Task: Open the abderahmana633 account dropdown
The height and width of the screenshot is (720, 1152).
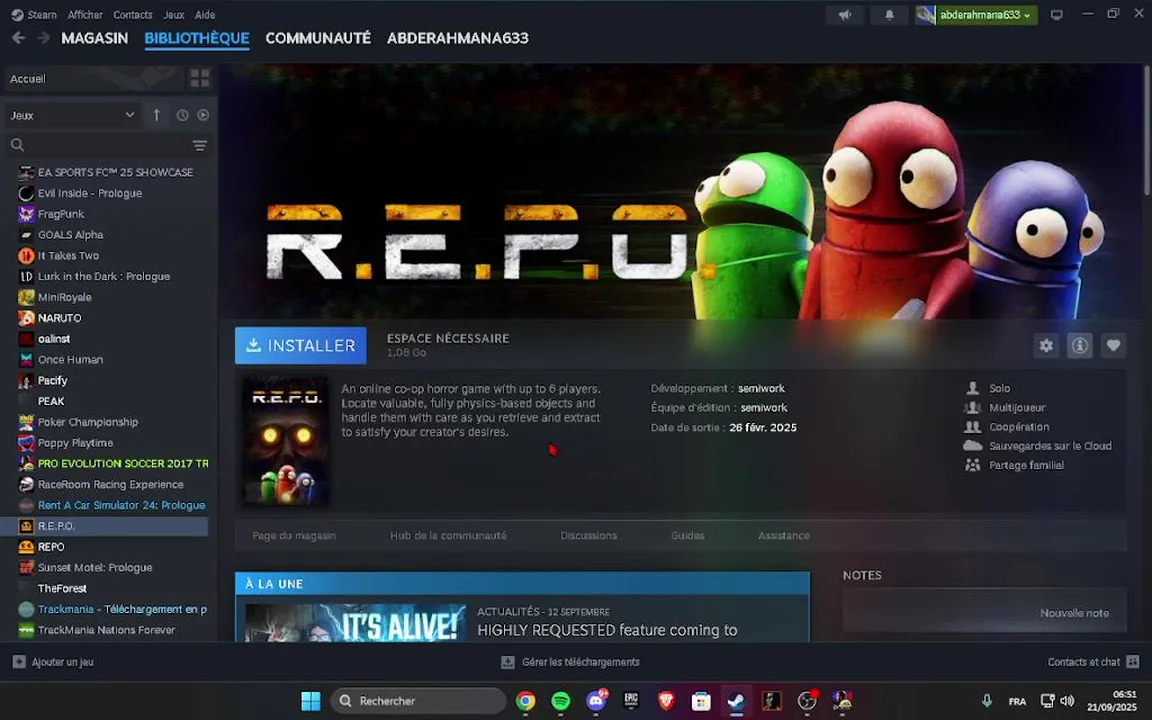Action: [x=976, y=15]
